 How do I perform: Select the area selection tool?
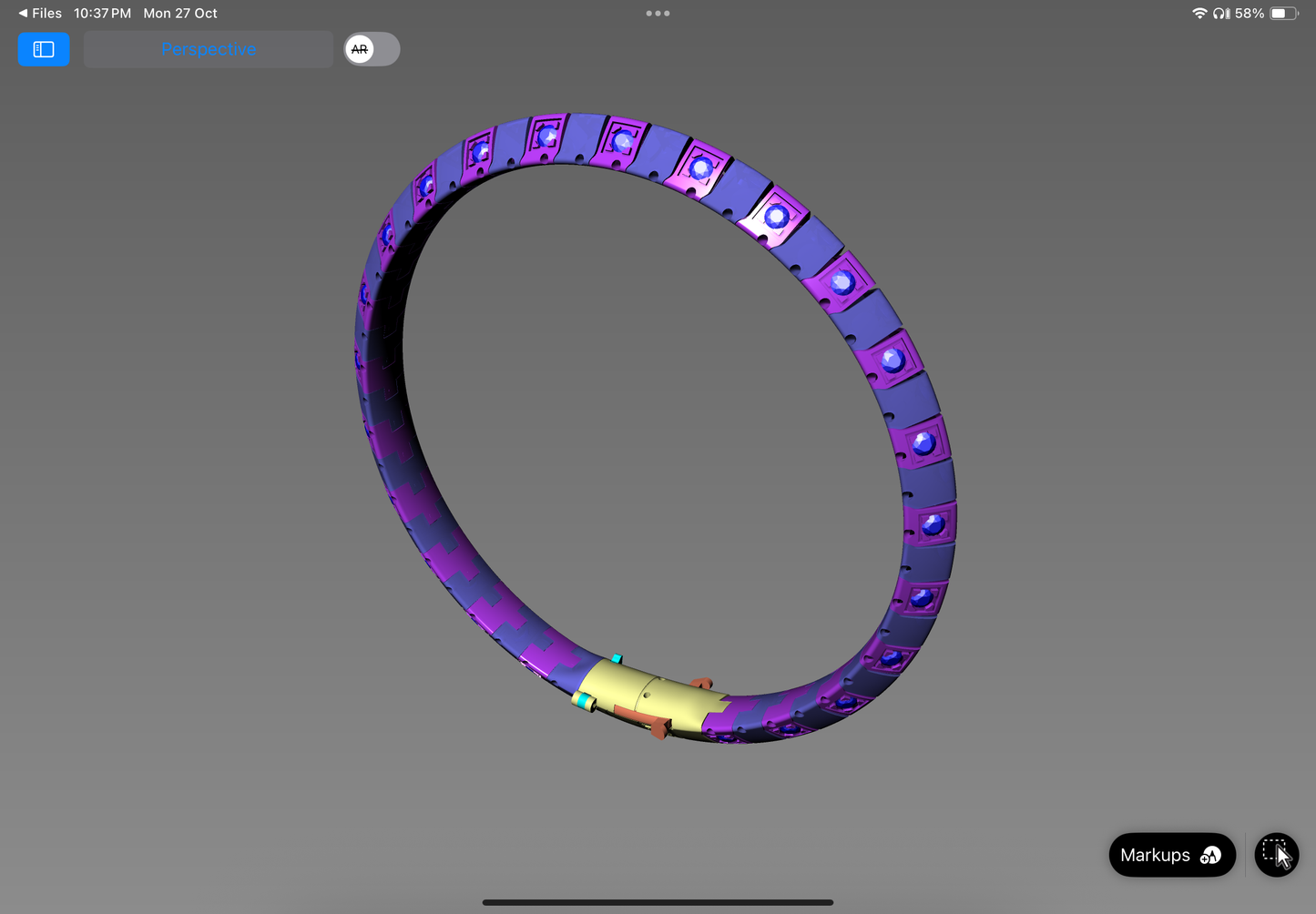coord(1275,854)
